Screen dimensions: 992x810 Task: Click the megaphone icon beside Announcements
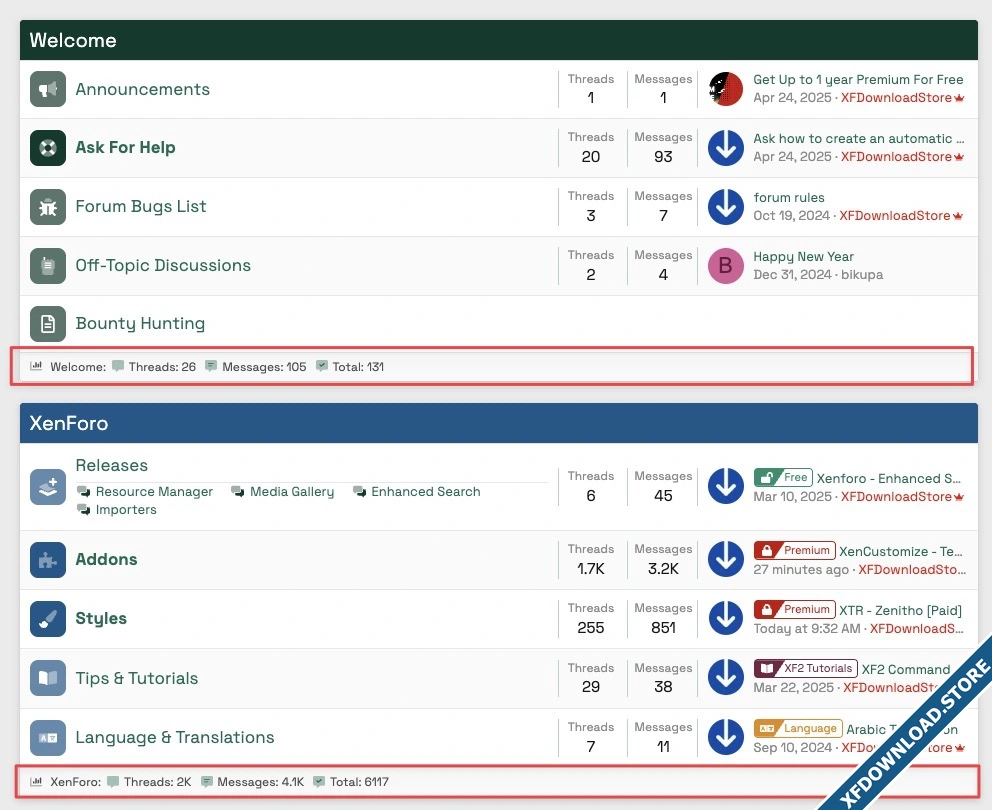[47, 89]
